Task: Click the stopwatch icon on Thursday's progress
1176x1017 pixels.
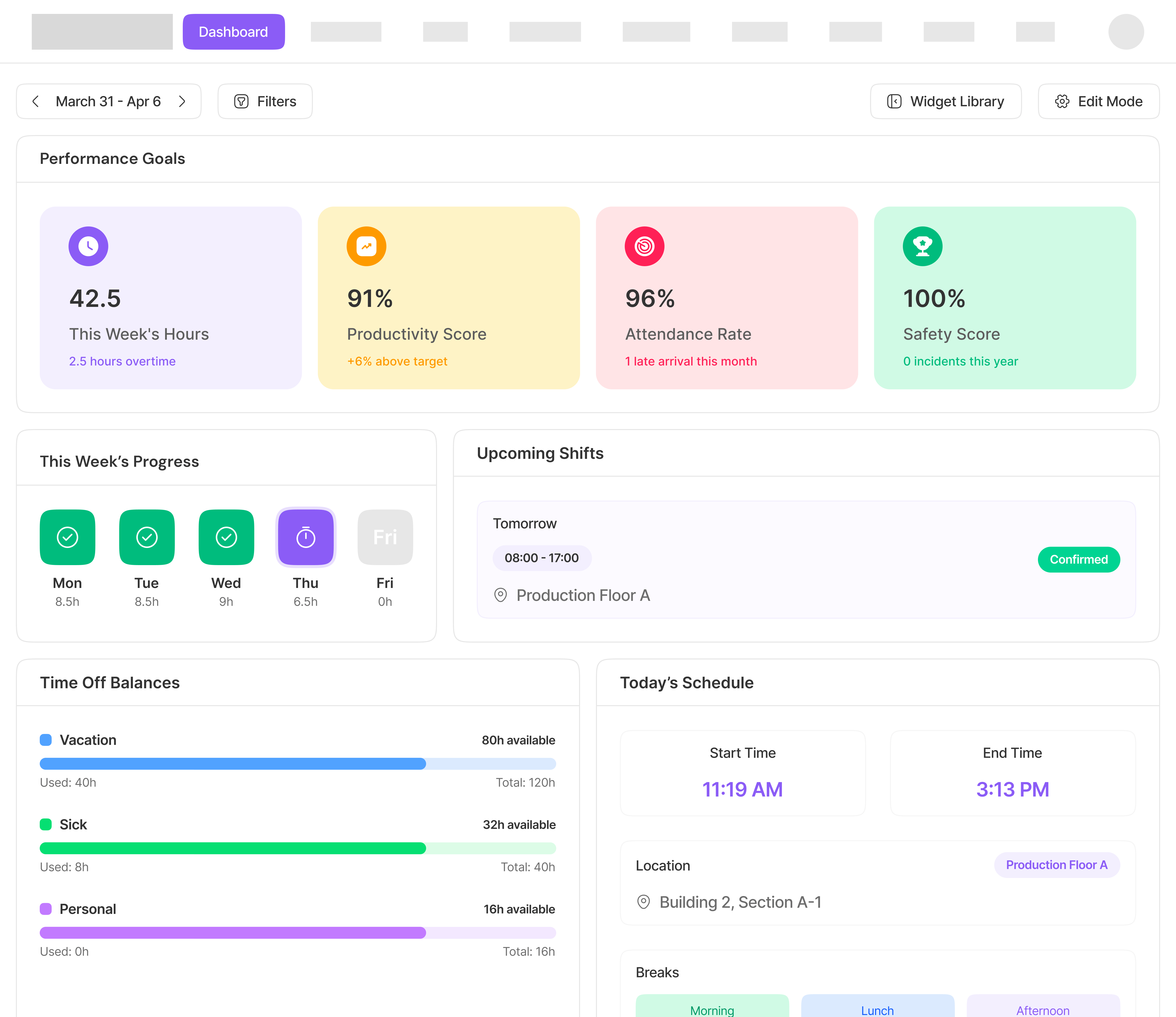Action: 305,538
